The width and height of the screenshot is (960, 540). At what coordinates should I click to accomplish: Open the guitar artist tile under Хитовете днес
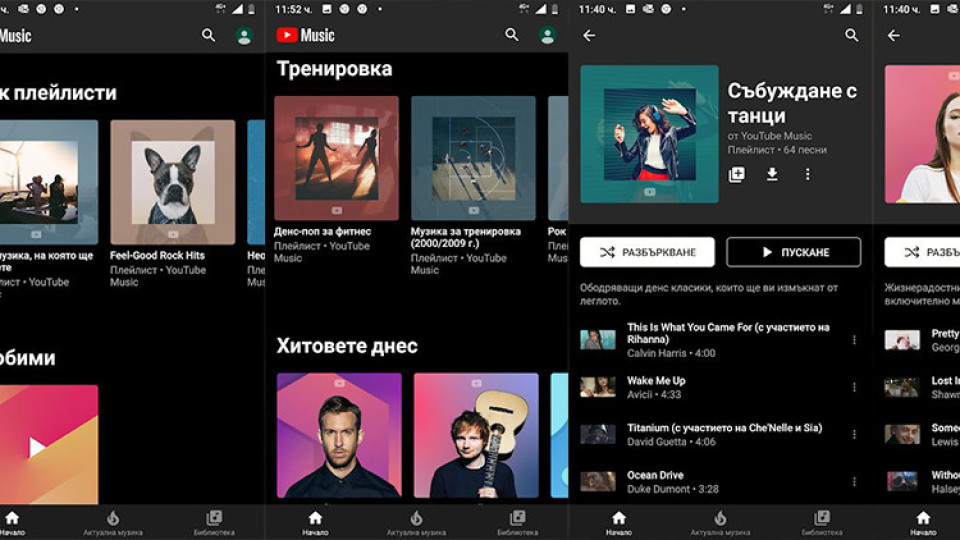(x=476, y=435)
